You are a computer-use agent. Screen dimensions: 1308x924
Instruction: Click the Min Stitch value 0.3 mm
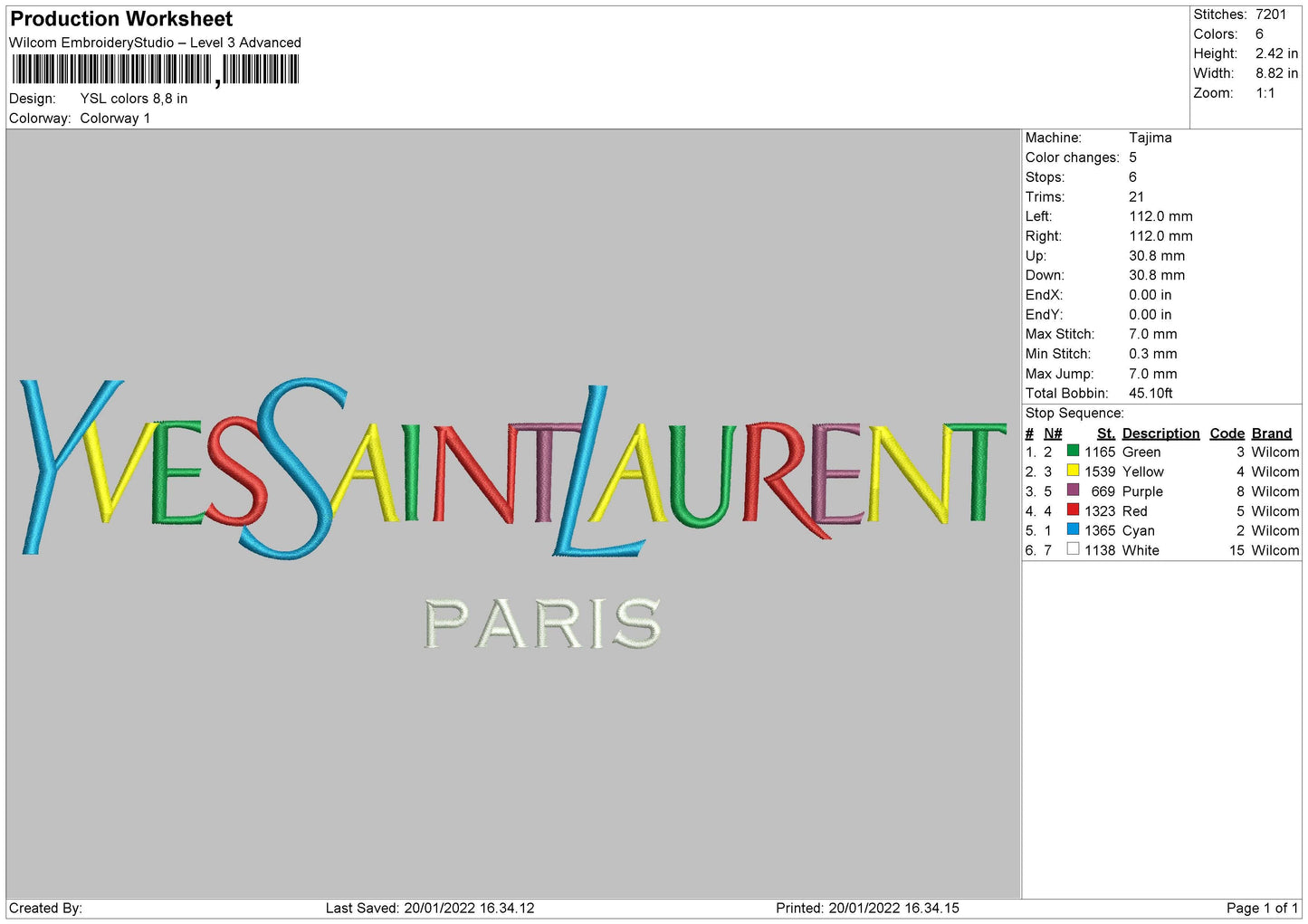tap(1153, 354)
